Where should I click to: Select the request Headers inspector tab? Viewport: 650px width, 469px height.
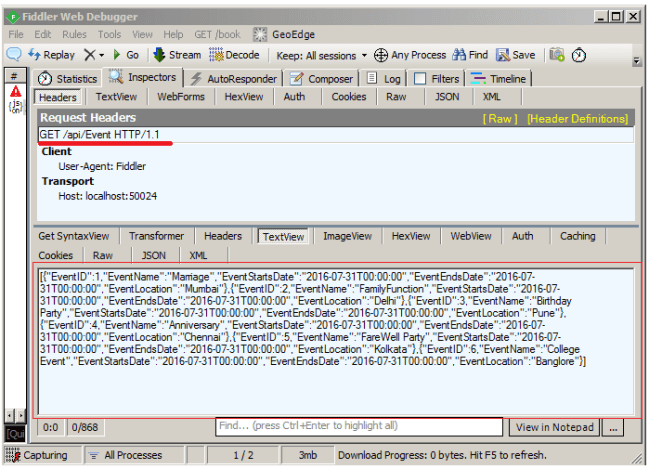pyautogui.click(x=58, y=97)
